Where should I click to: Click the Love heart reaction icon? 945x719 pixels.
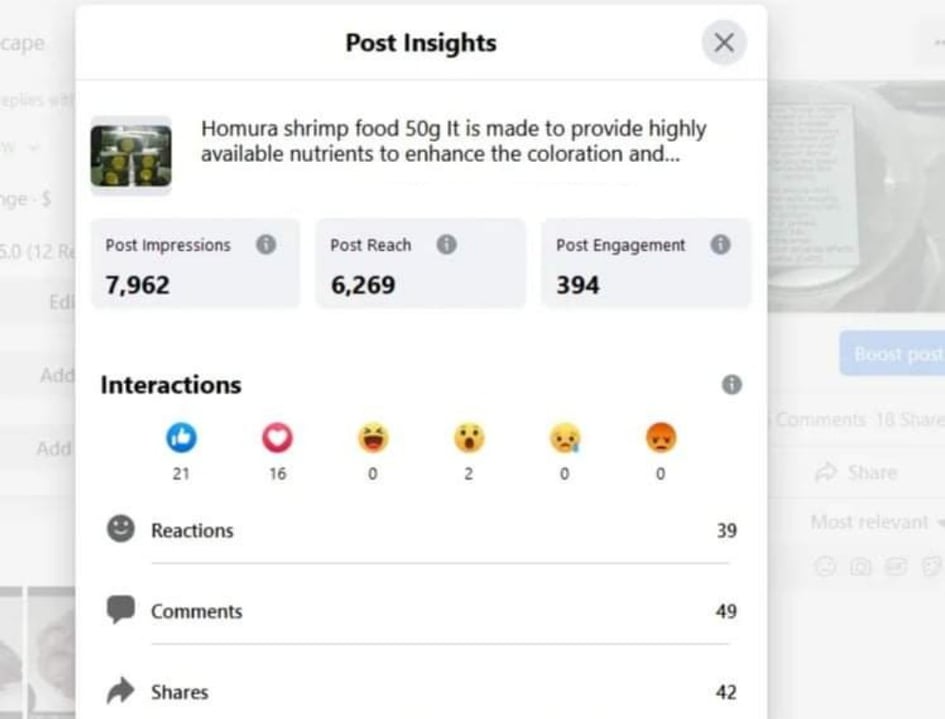[277, 437]
